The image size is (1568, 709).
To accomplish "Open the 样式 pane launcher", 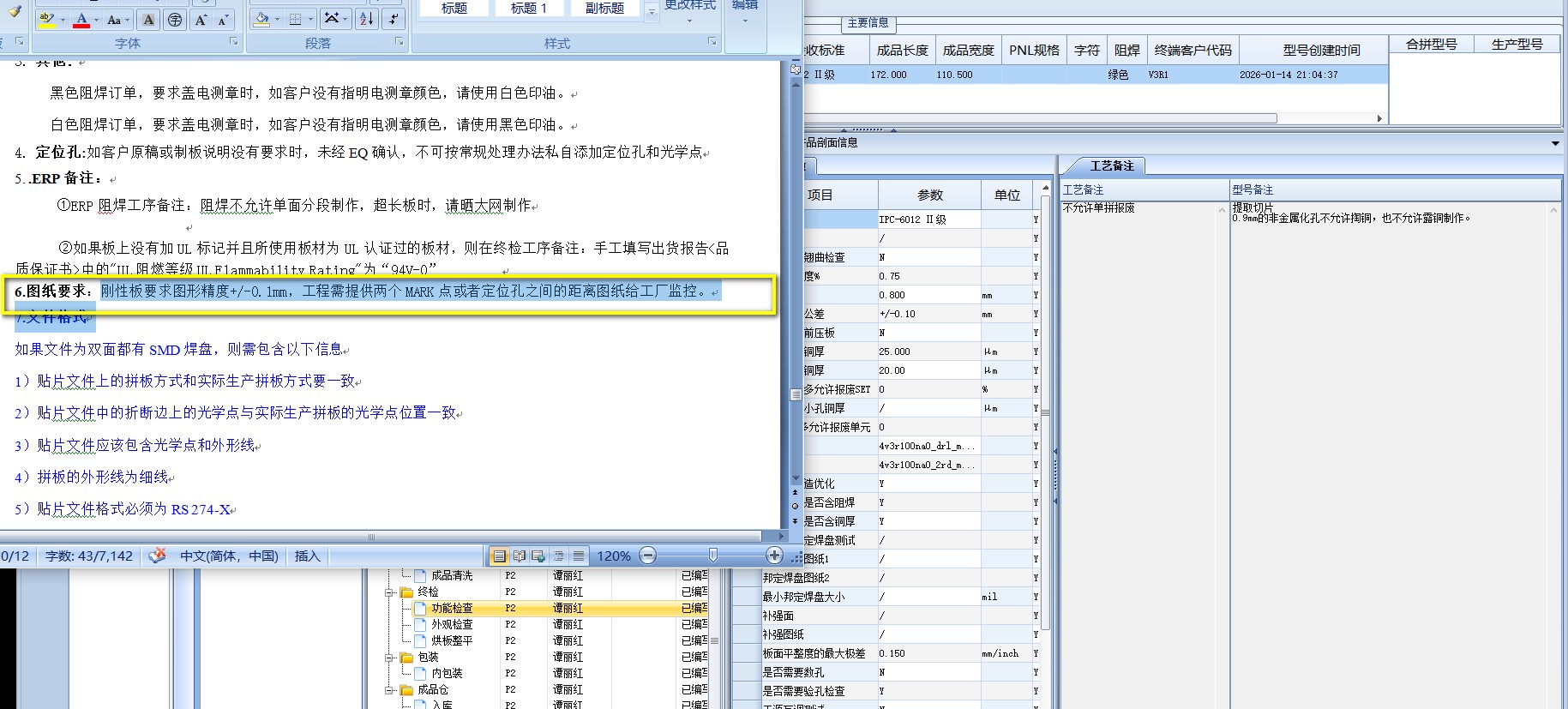I will click(x=712, y=41).
